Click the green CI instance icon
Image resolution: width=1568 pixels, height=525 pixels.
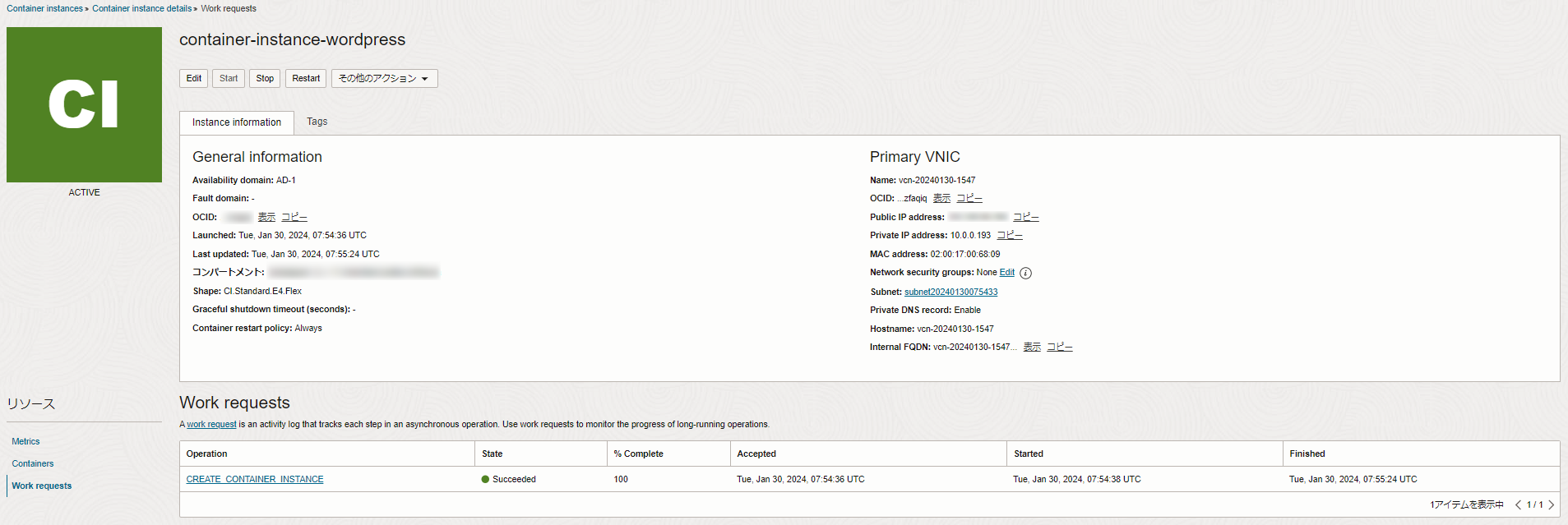coord(84,104)
